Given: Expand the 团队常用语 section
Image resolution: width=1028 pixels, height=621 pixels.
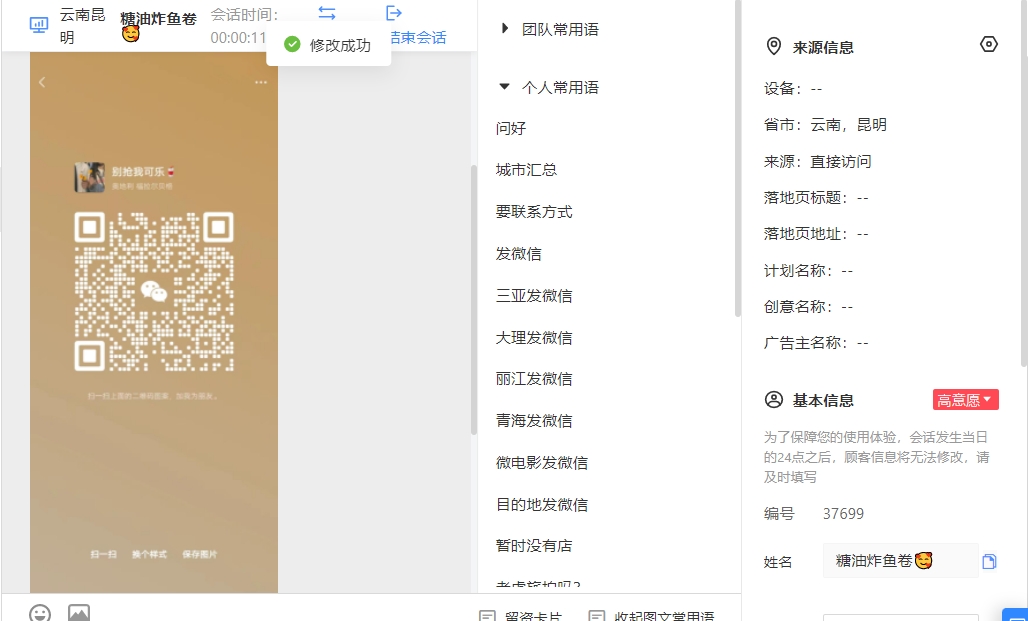Looking at the screenshot, I should point(504,28).
